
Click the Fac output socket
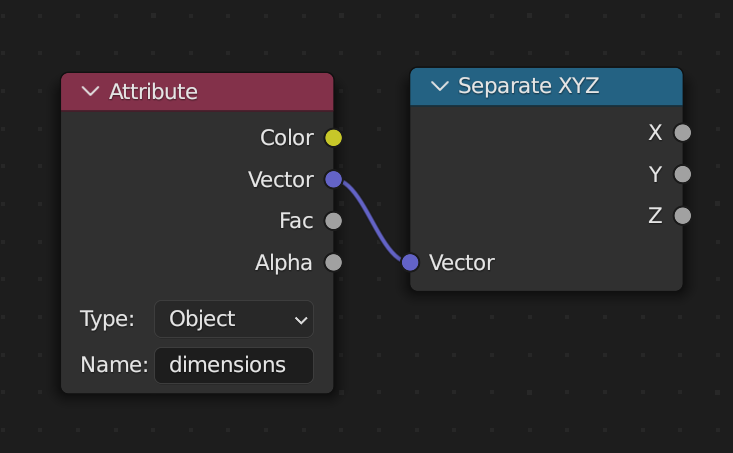tap(333, 221)
